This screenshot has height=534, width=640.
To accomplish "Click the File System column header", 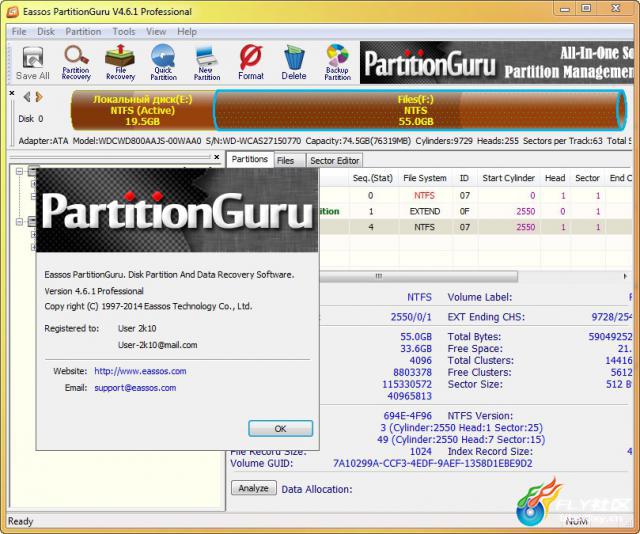I will pos(425,178).
